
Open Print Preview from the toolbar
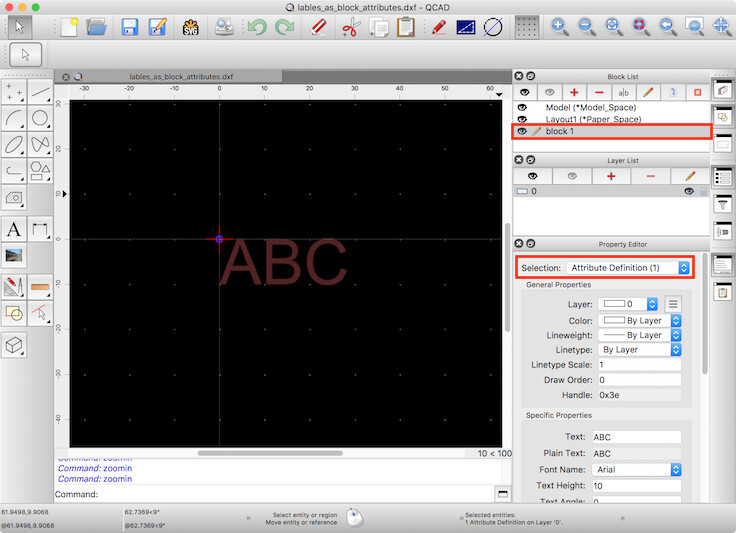pos(224,27)
